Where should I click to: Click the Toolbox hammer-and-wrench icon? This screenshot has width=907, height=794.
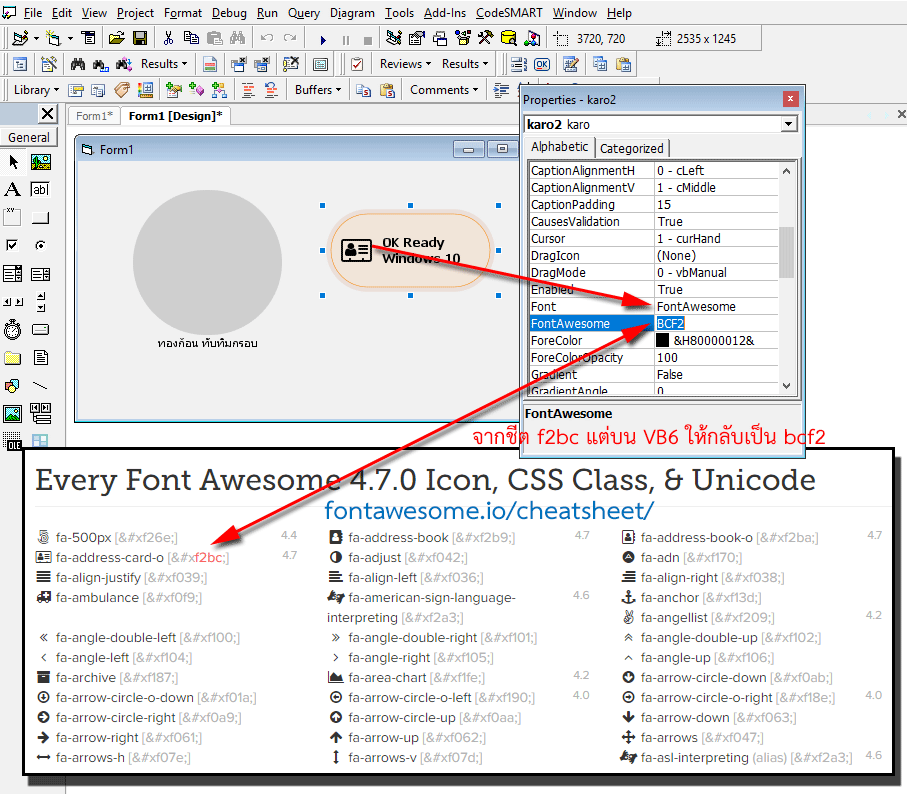(x=485, y=38)
